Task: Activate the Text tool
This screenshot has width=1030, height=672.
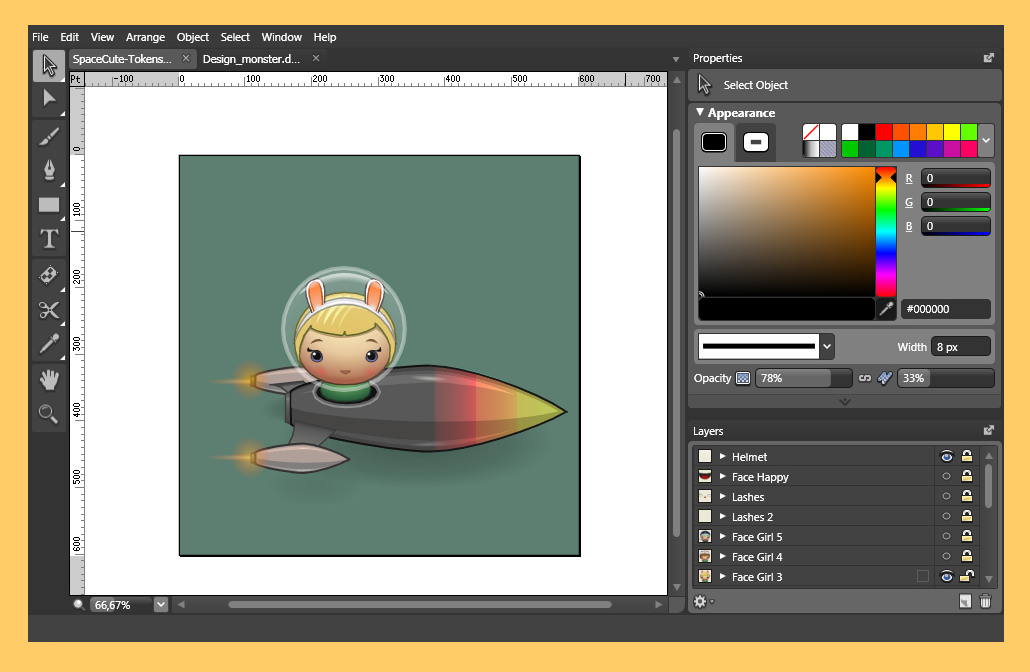Action: 49,239
